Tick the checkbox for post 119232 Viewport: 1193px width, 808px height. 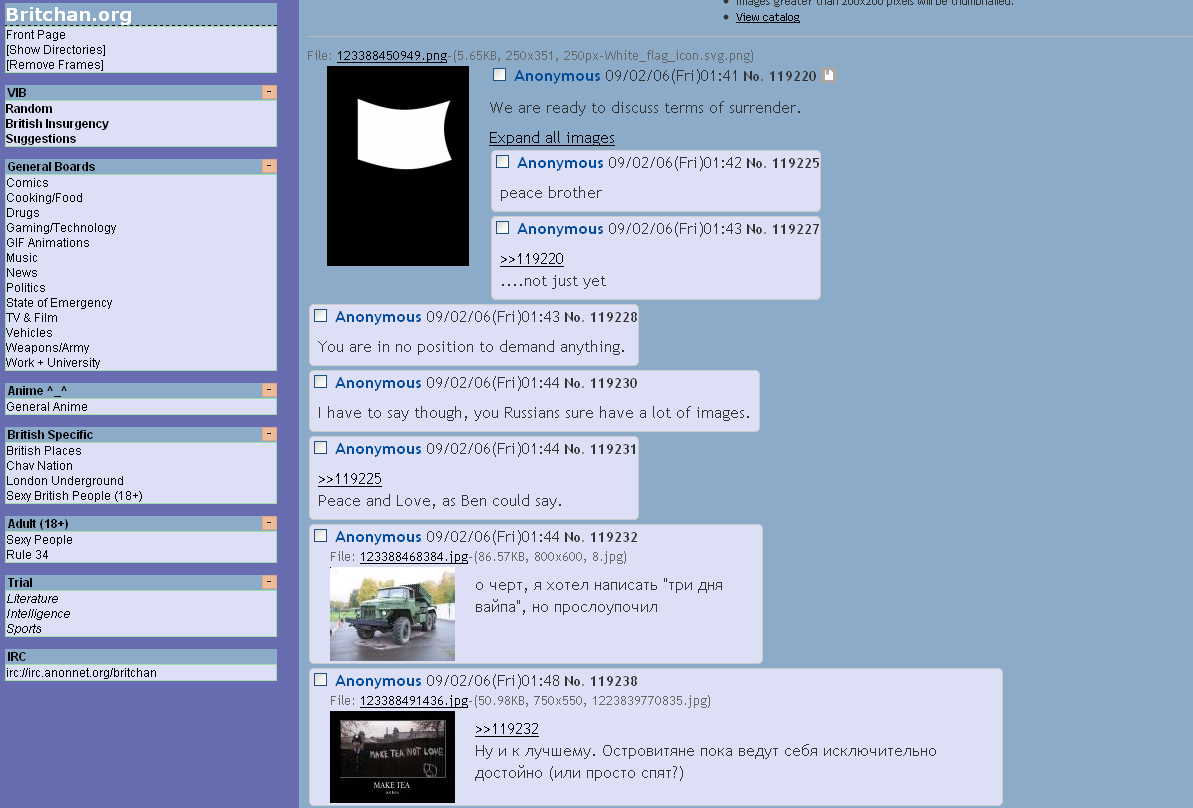coord(320,536)
